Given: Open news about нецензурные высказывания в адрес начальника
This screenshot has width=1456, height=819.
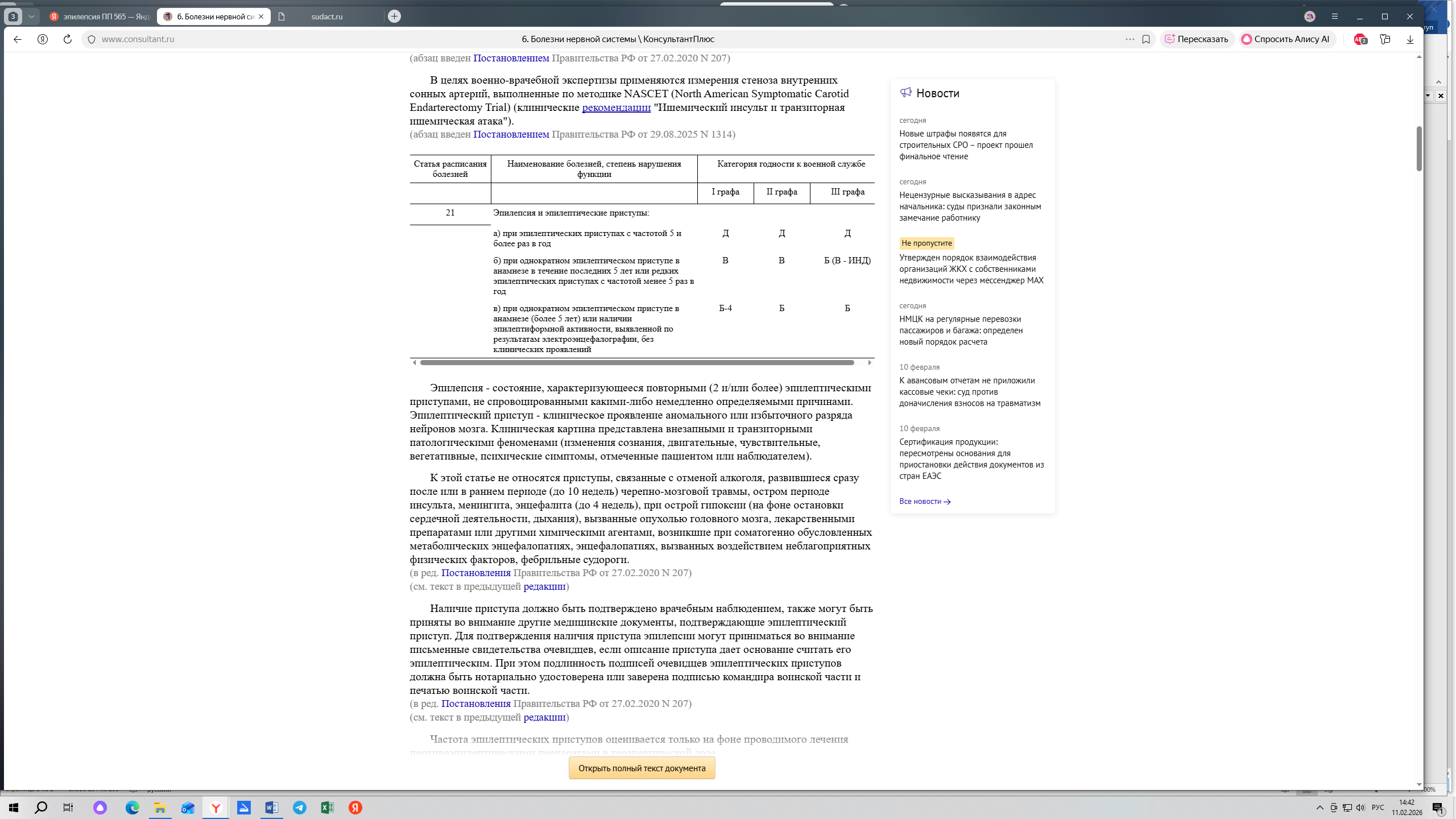Looking at the screenshot, I should (x=970, y=206).
